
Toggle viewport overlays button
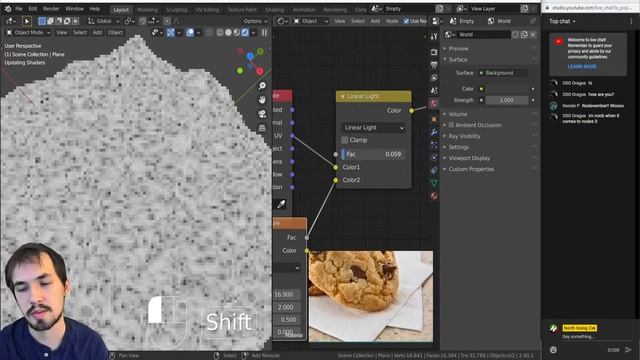pyautogui.click(x=190, y=32)
